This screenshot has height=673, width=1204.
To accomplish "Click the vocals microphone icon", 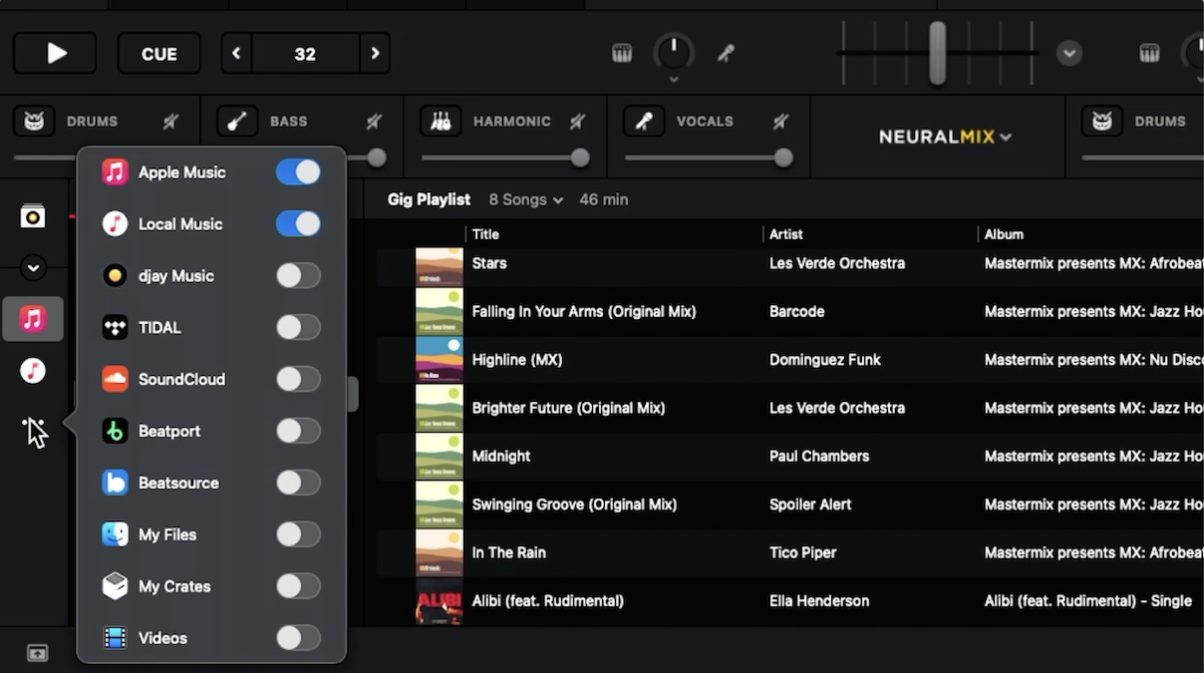I will coord(644,121).
